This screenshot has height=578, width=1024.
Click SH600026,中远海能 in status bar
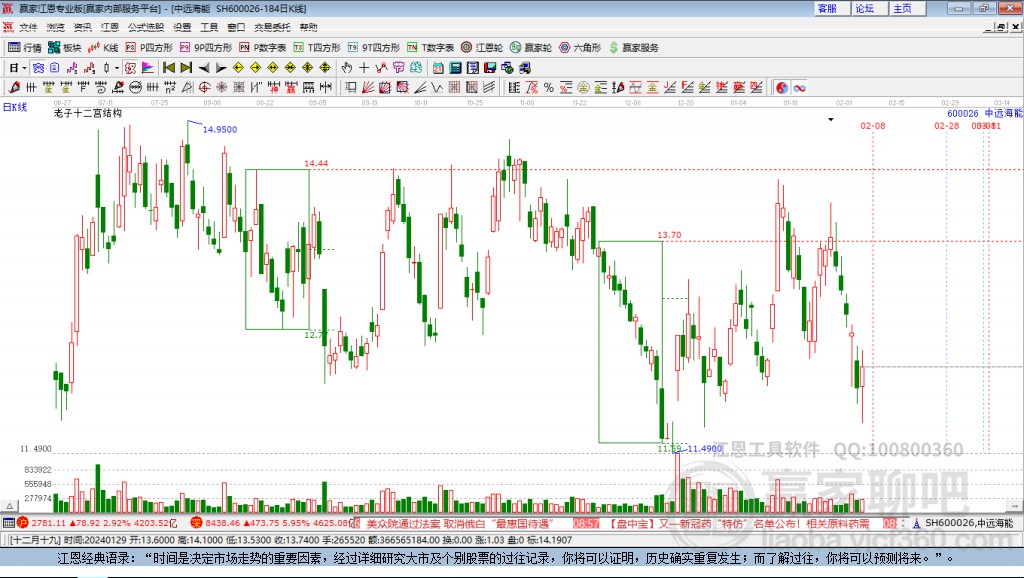[x=968, y=524]
